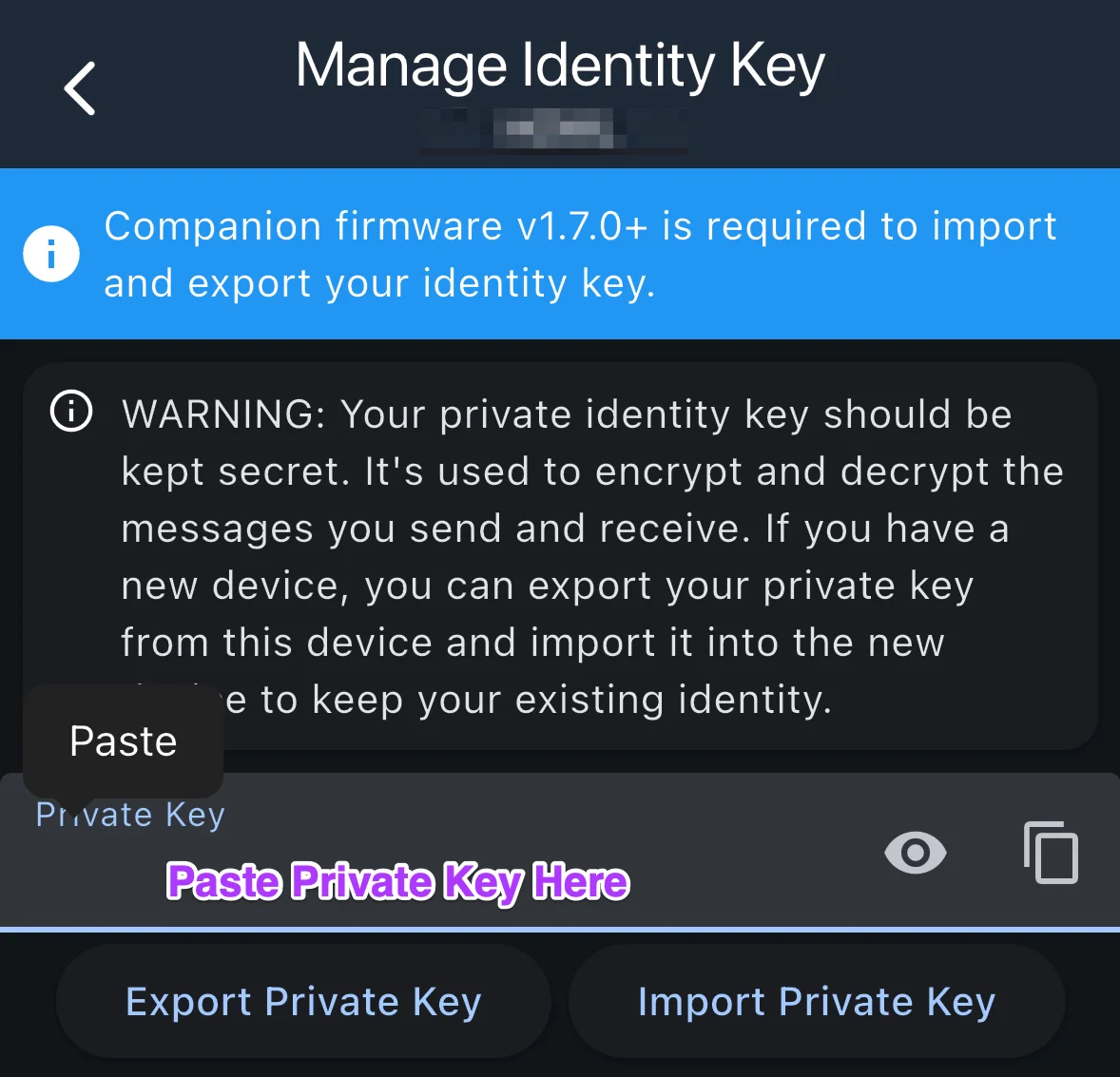
Task: Copy the private key using the copy icon
Action: [x=1050, y=853]
